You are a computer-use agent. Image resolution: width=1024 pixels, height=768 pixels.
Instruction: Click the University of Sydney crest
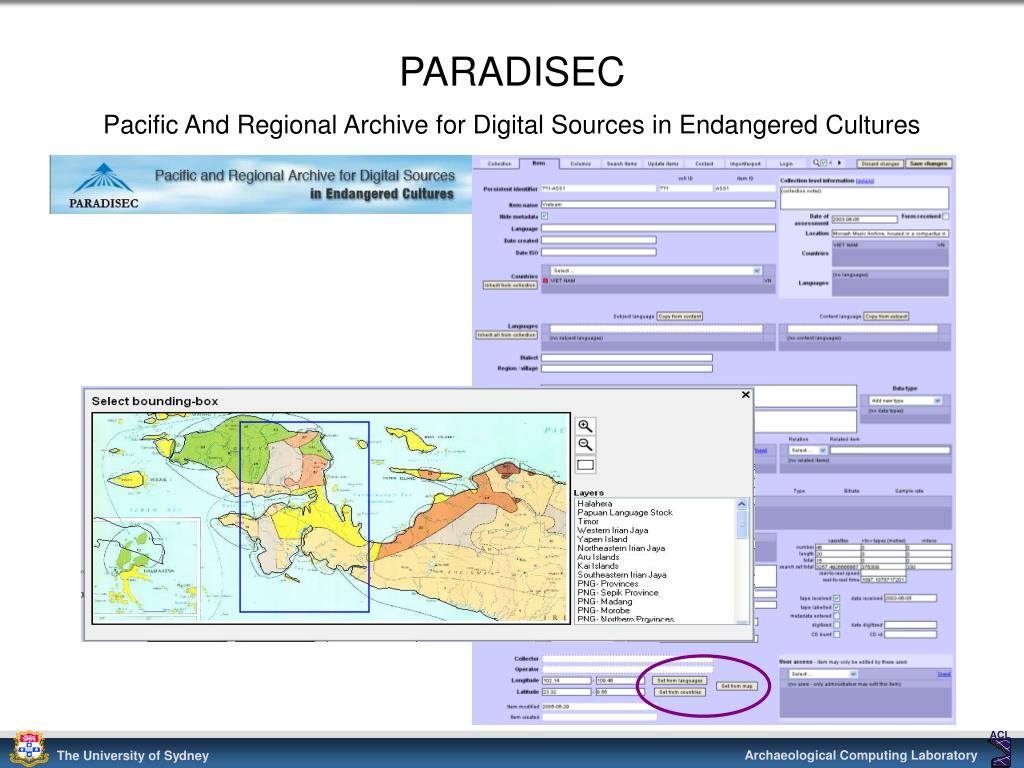28,749
